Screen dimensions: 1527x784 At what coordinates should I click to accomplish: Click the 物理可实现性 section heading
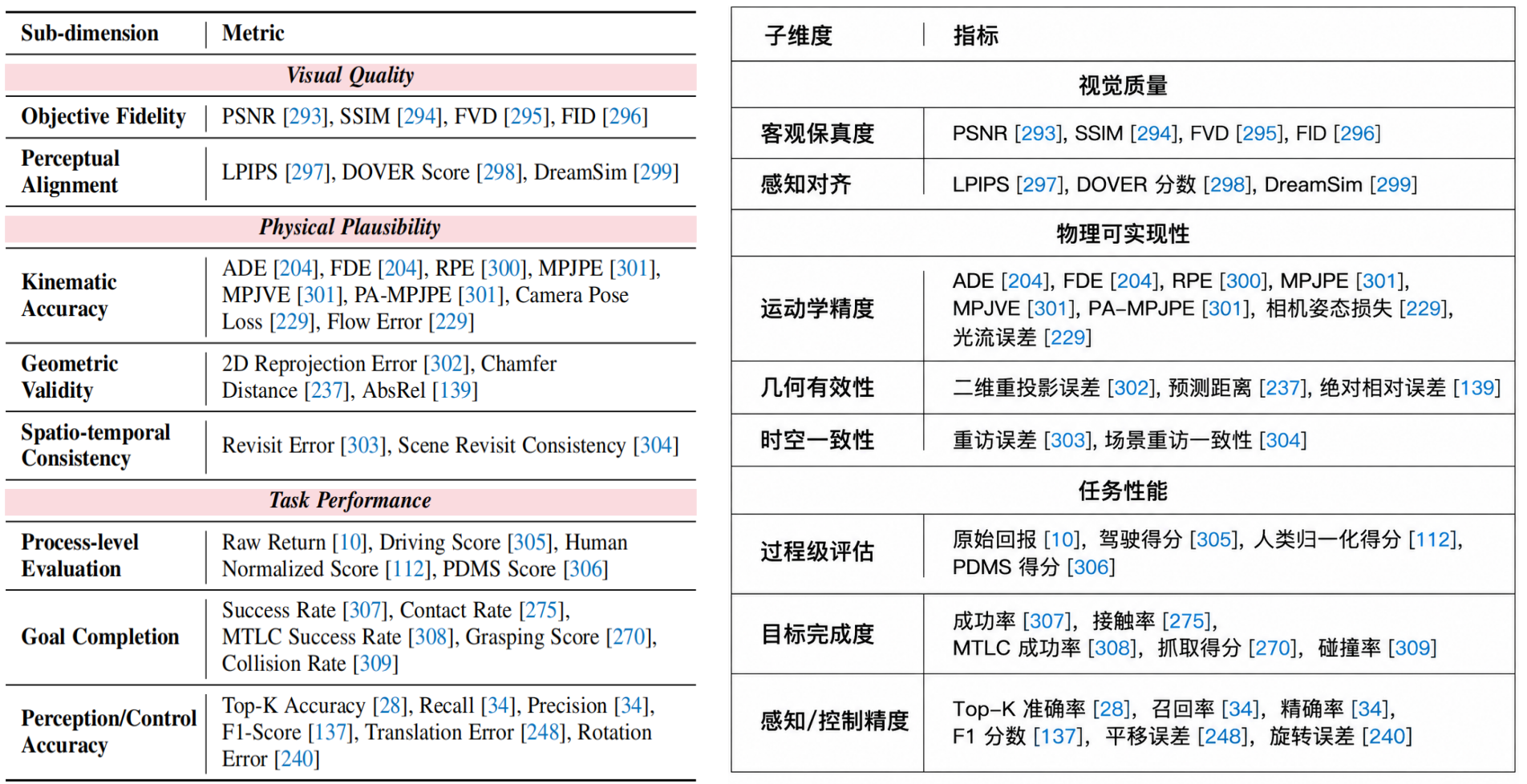click(x=1123, y=234)
